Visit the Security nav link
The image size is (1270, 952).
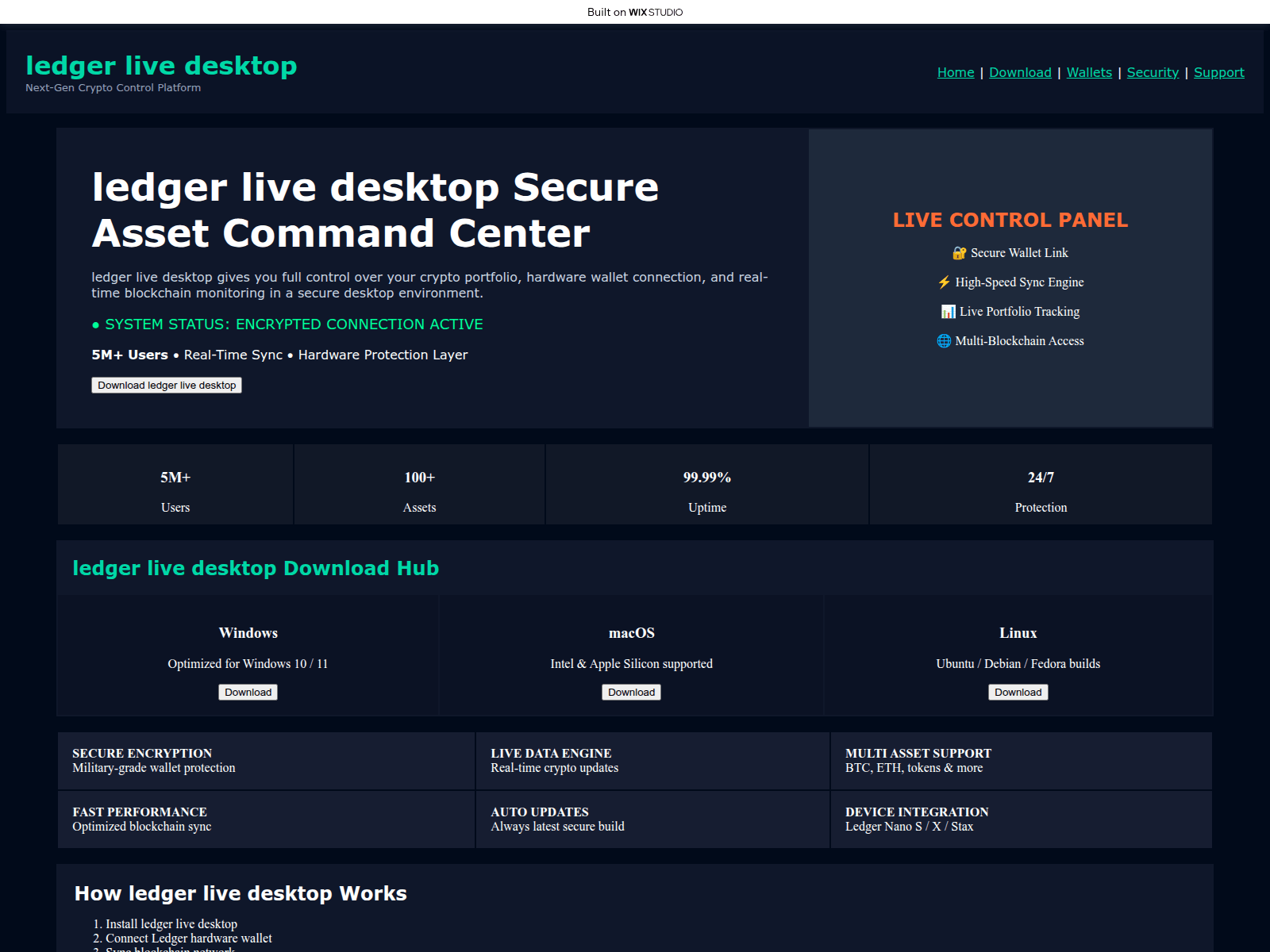(1153, 72)
